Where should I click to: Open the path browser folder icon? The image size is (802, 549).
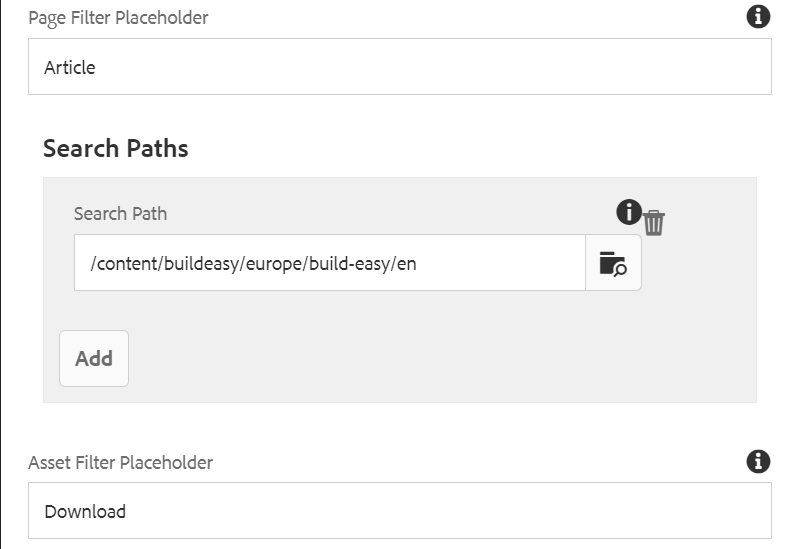tap(613, 263)
